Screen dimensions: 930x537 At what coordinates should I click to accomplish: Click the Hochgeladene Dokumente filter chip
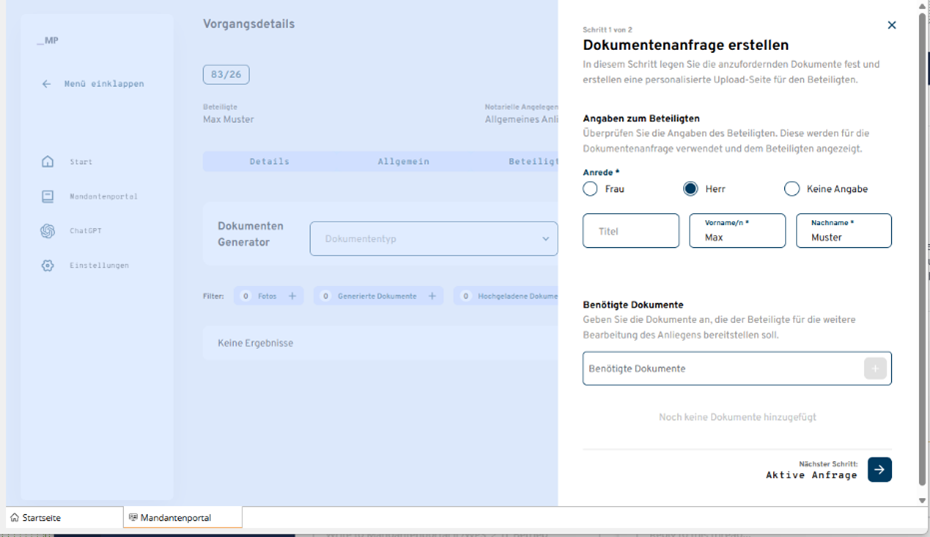tap(506, 295)
